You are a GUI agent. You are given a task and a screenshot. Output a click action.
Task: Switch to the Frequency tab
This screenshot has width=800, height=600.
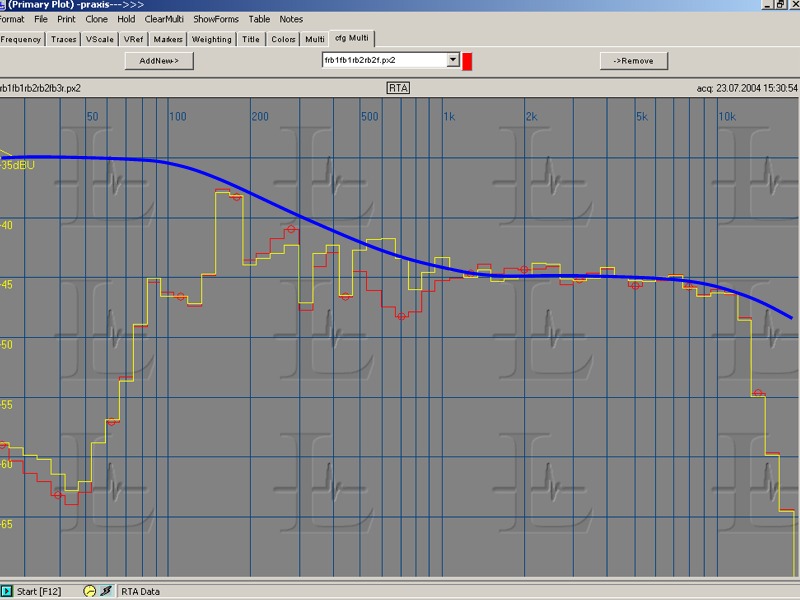[21, 39]
